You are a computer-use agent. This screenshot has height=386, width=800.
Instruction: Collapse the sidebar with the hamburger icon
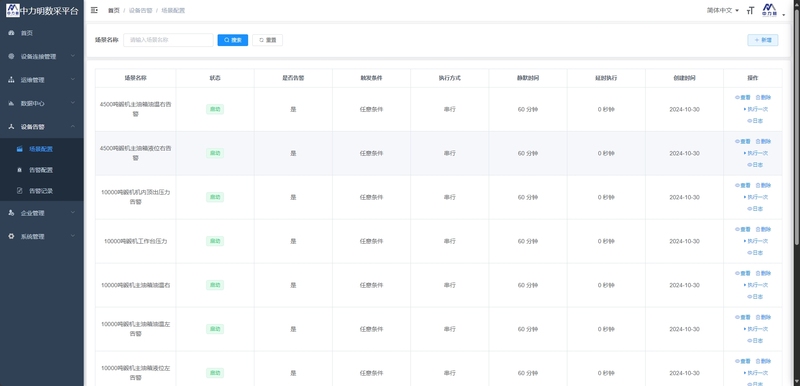click(x=94, y=10)
